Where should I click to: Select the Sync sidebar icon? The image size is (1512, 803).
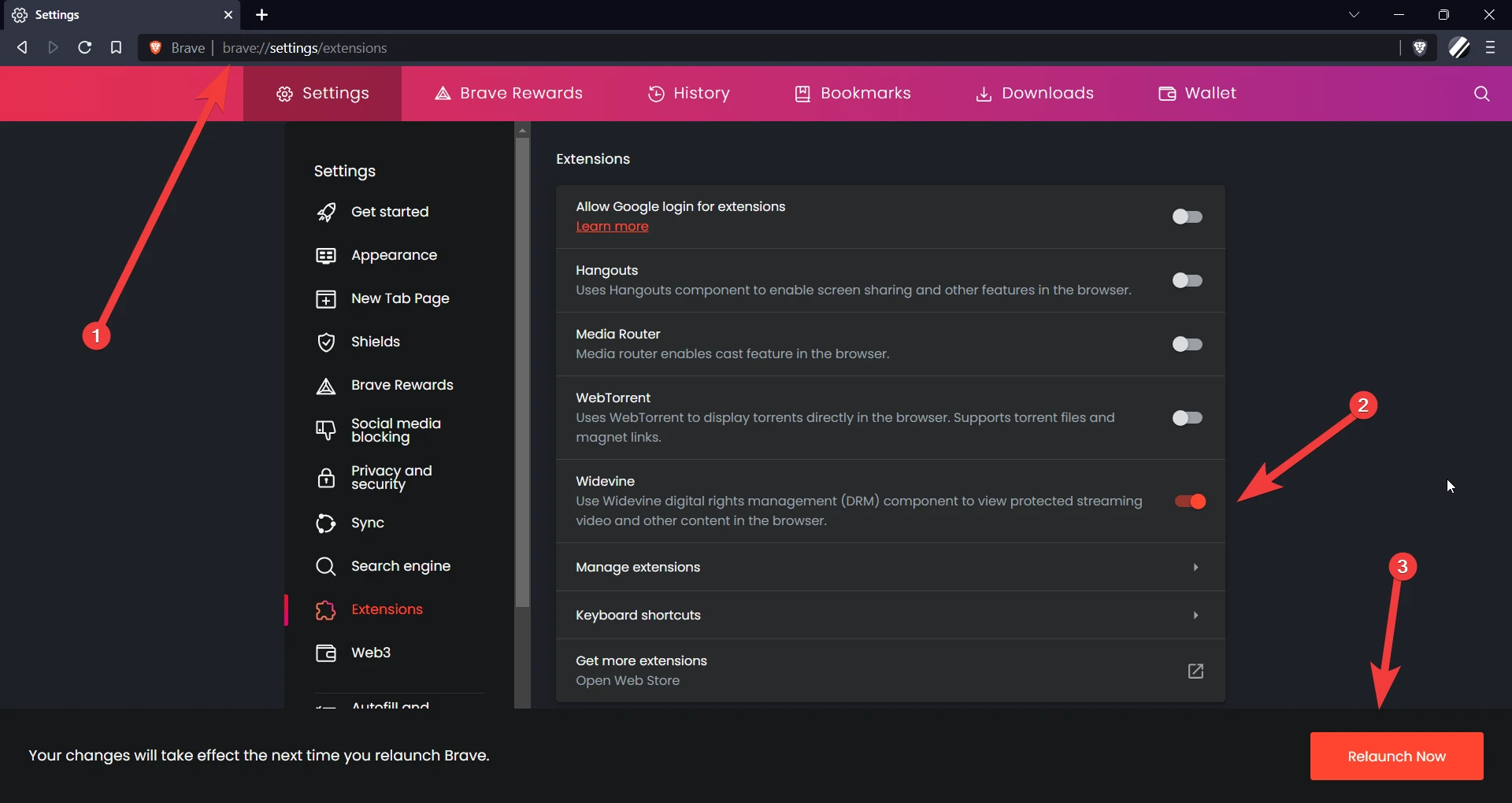click(326, 523)
